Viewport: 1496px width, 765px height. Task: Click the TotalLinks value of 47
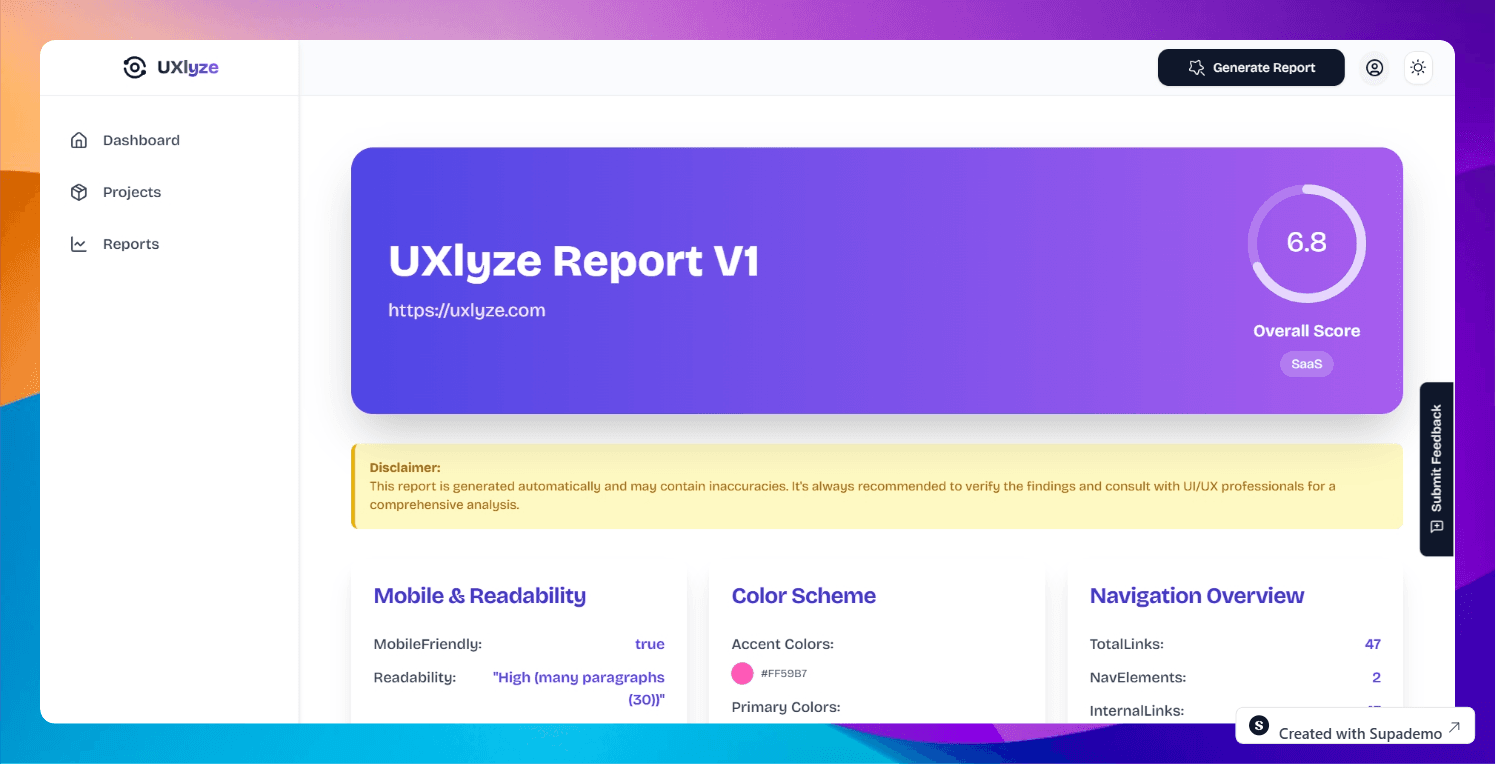click(x=1373, y=644)
